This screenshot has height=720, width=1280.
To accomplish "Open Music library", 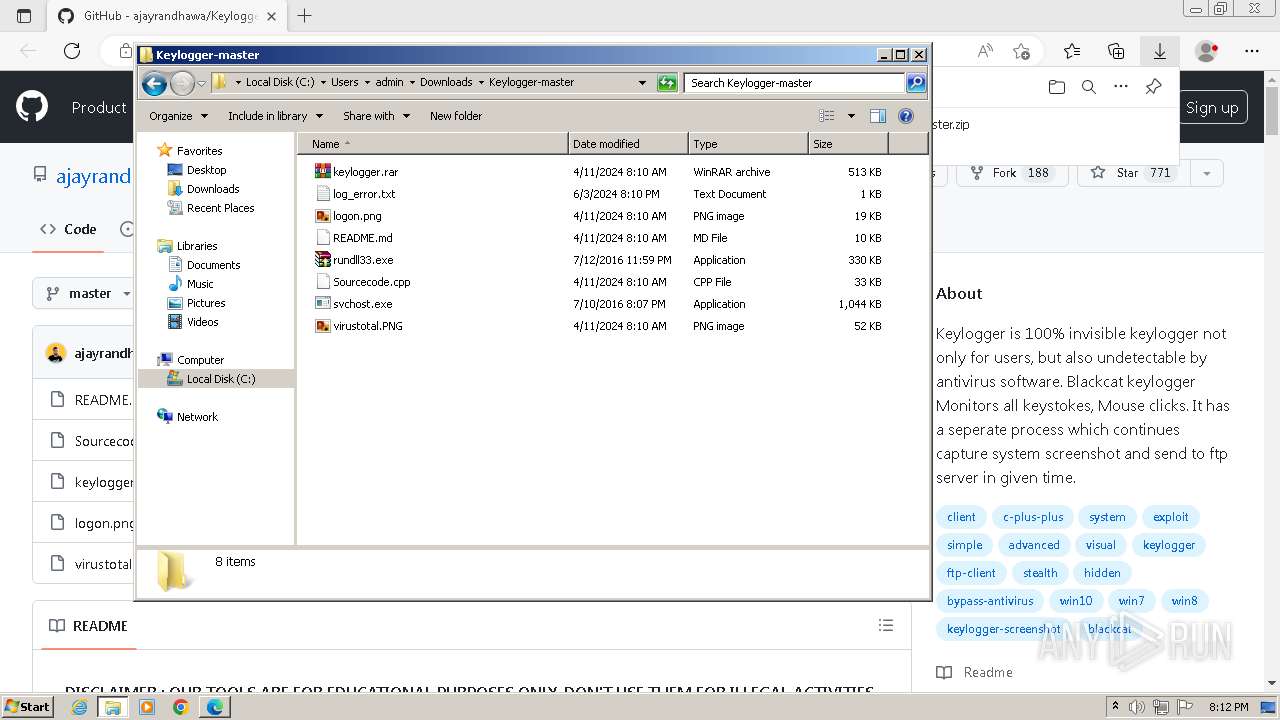I will click(200, 284).
